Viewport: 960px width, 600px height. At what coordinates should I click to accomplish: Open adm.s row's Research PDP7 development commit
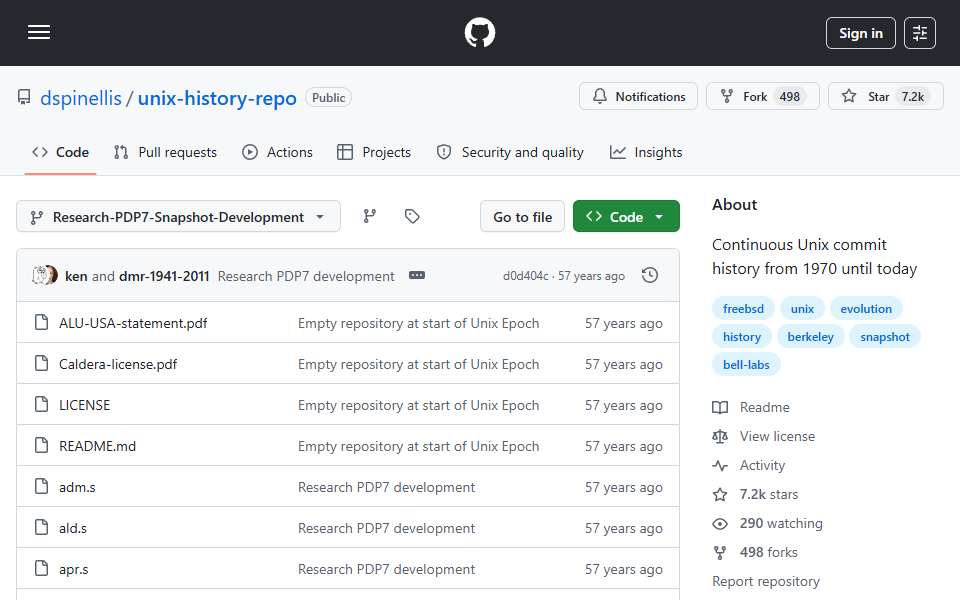click(x=386, y=487)
